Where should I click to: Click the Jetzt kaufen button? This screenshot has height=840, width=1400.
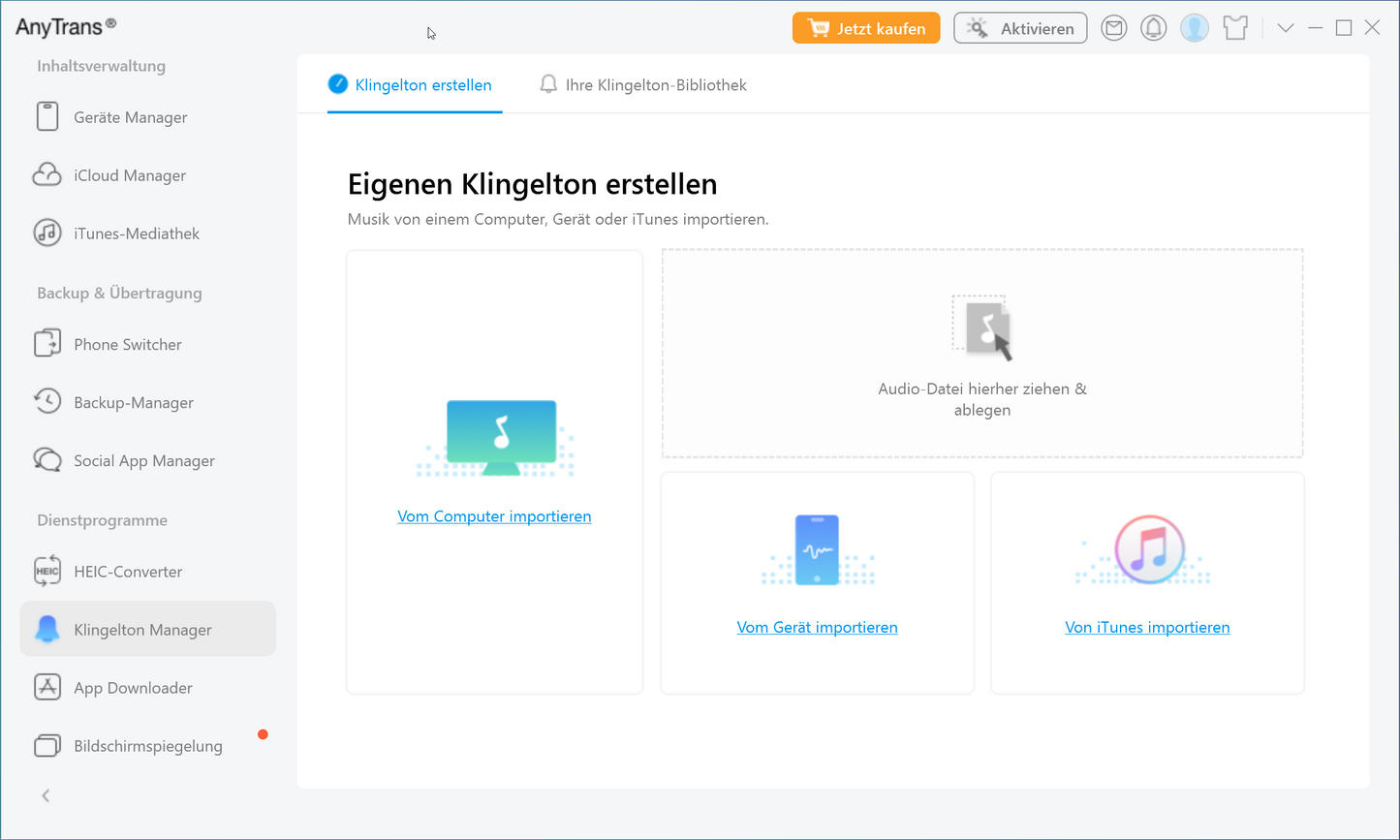866,28
